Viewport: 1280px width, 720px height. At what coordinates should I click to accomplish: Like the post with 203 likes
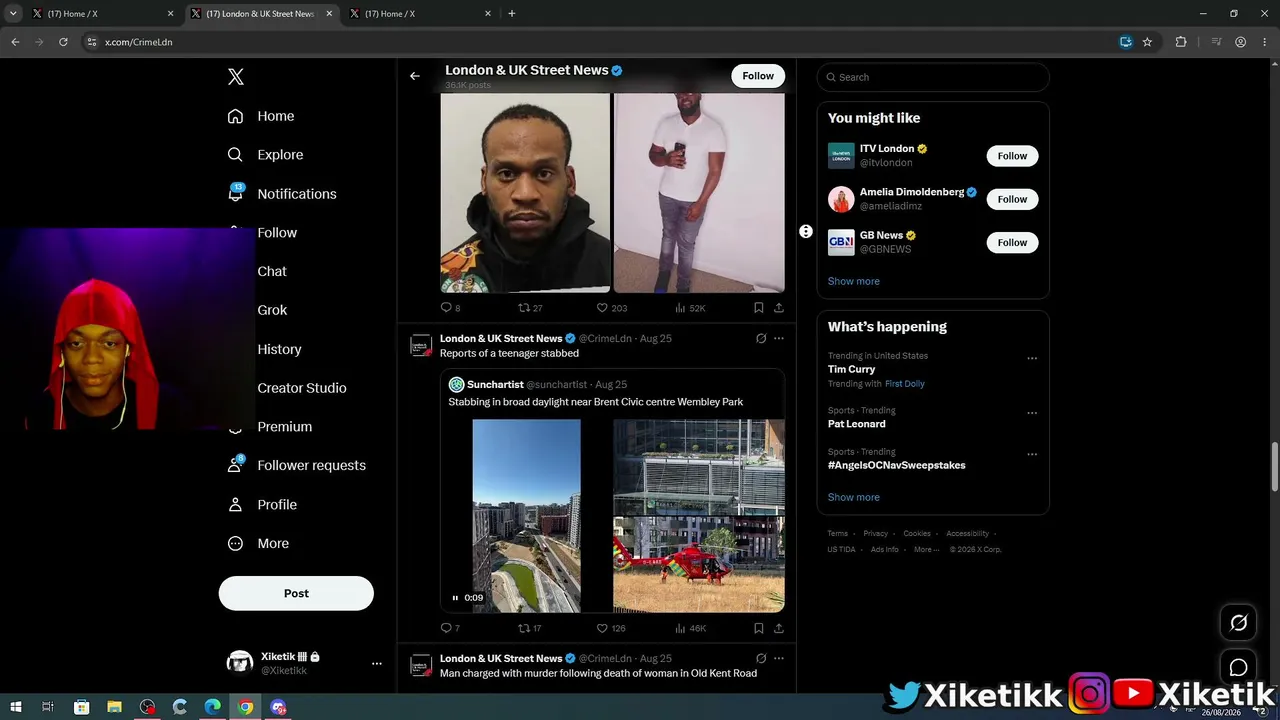602,308
